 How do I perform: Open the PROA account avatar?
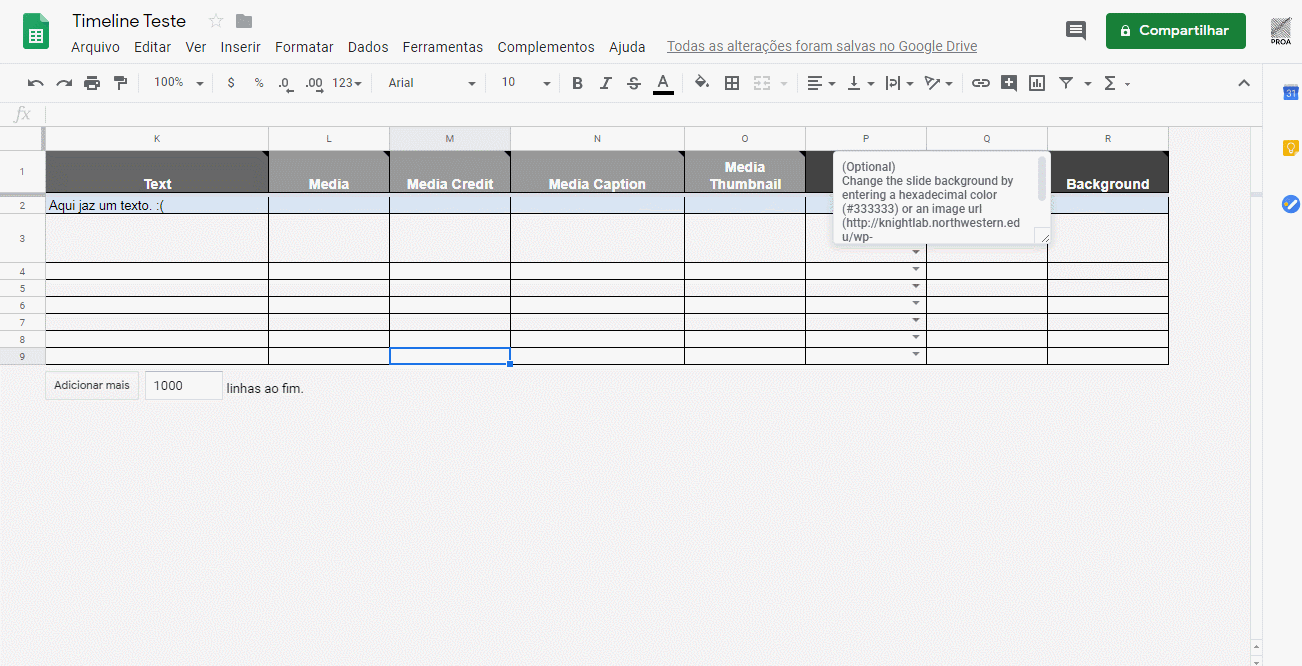pos(1281,31)
